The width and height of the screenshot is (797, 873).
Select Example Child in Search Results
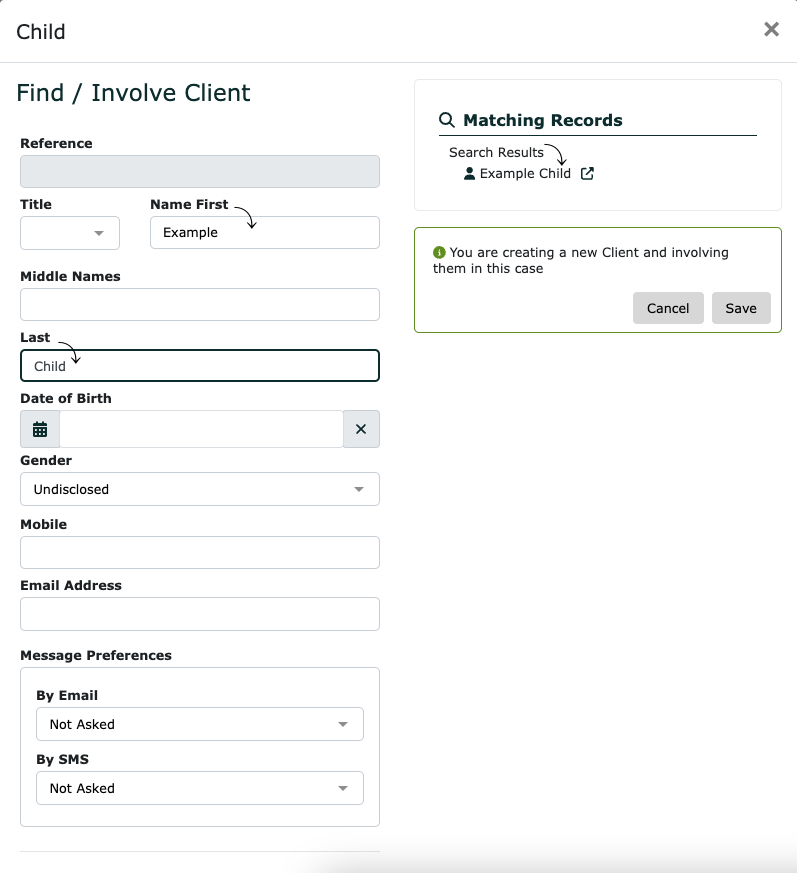tap(525, 174)
